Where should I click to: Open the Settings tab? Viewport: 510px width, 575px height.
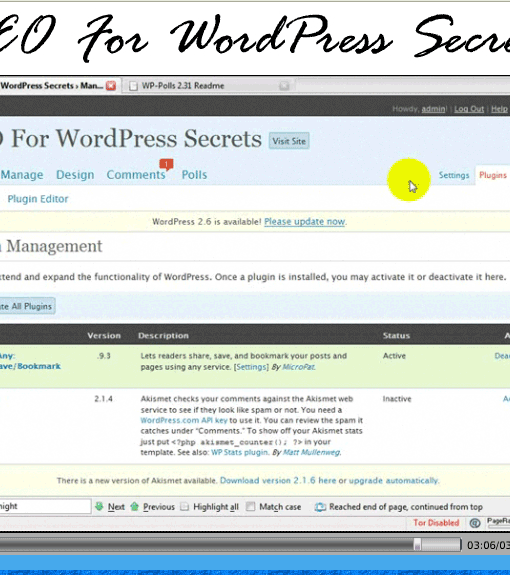click(454, 175)
